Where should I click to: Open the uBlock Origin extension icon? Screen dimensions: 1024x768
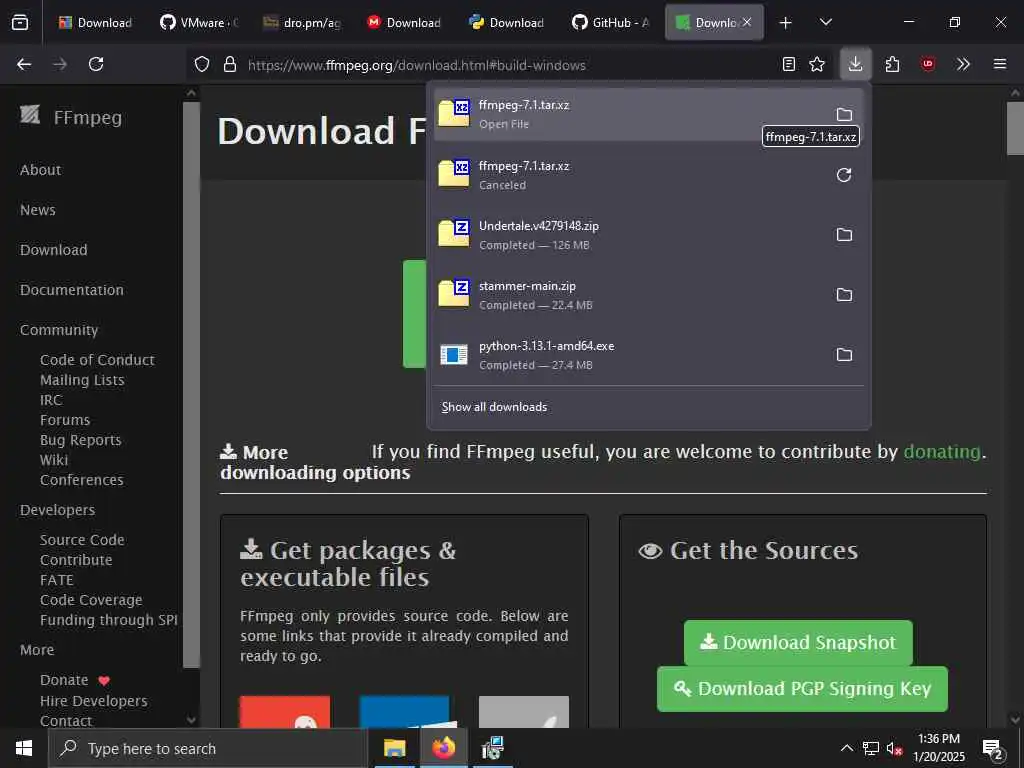point(928,64)
